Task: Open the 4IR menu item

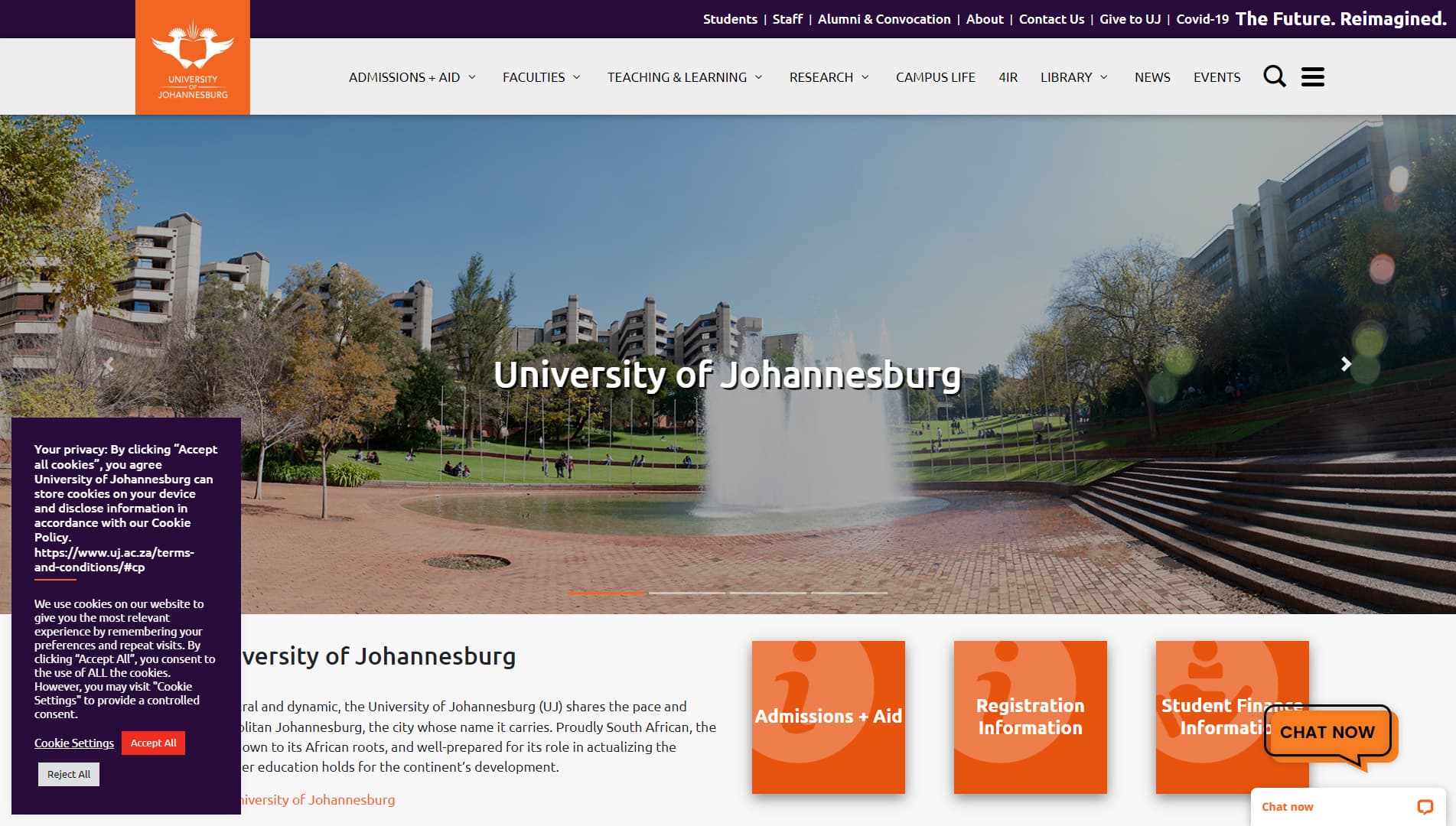Action: coord(1008,77)
